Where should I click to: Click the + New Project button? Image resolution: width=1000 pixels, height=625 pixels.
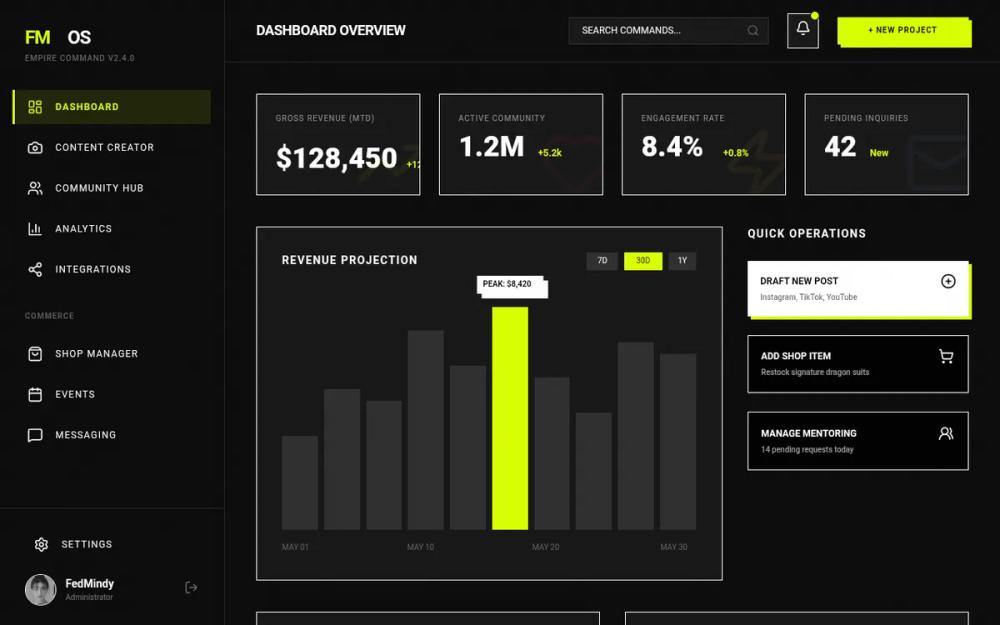[x=904, y=31]
